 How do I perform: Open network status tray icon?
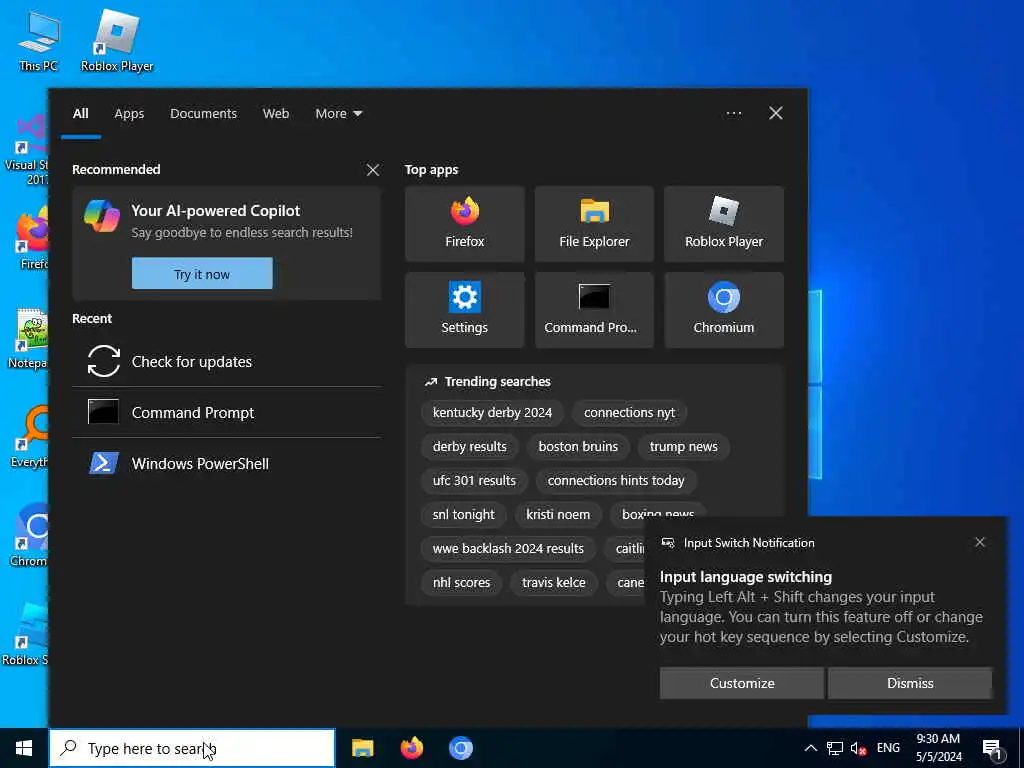click(835, 748)
